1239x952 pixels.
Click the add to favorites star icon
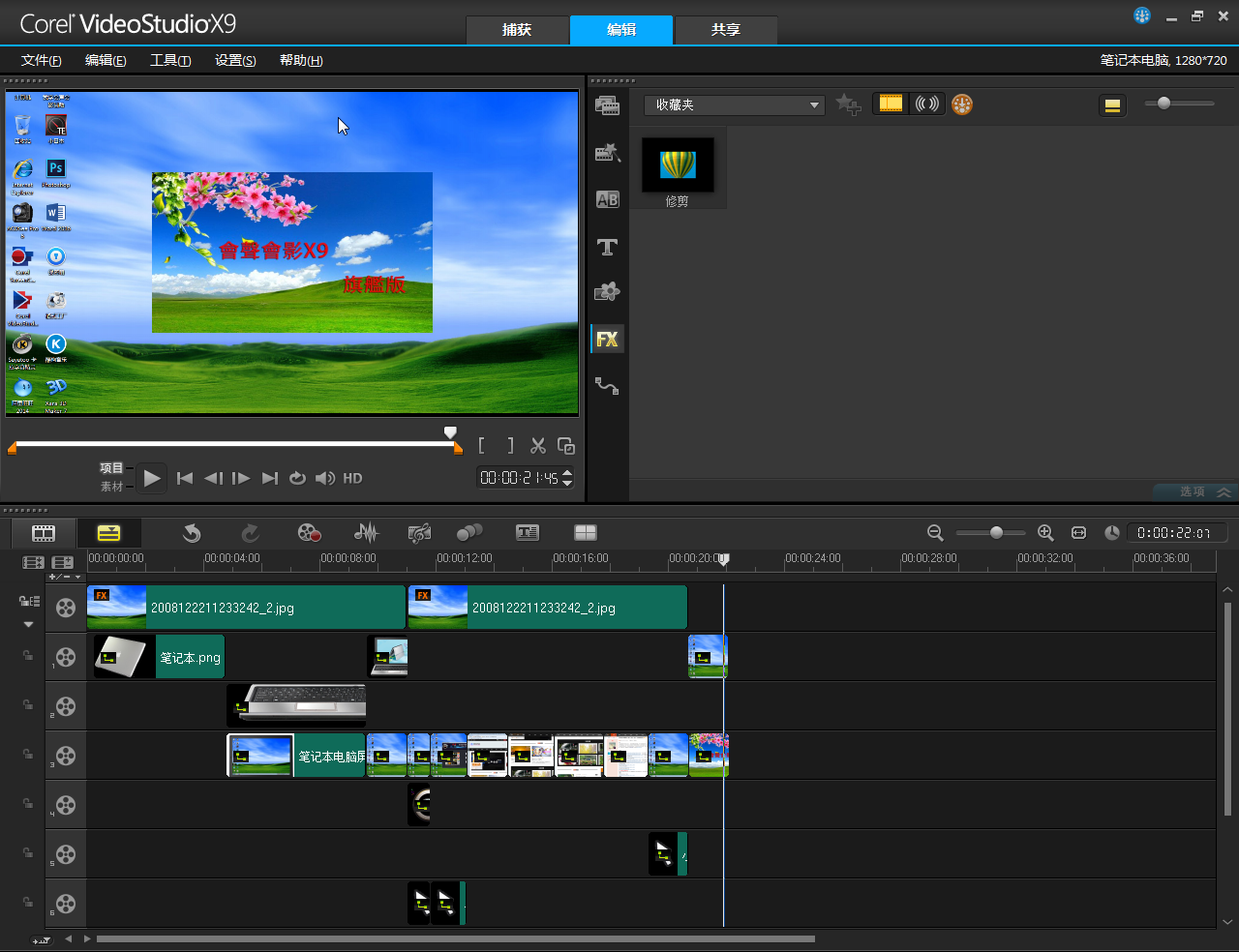(848, 104)
